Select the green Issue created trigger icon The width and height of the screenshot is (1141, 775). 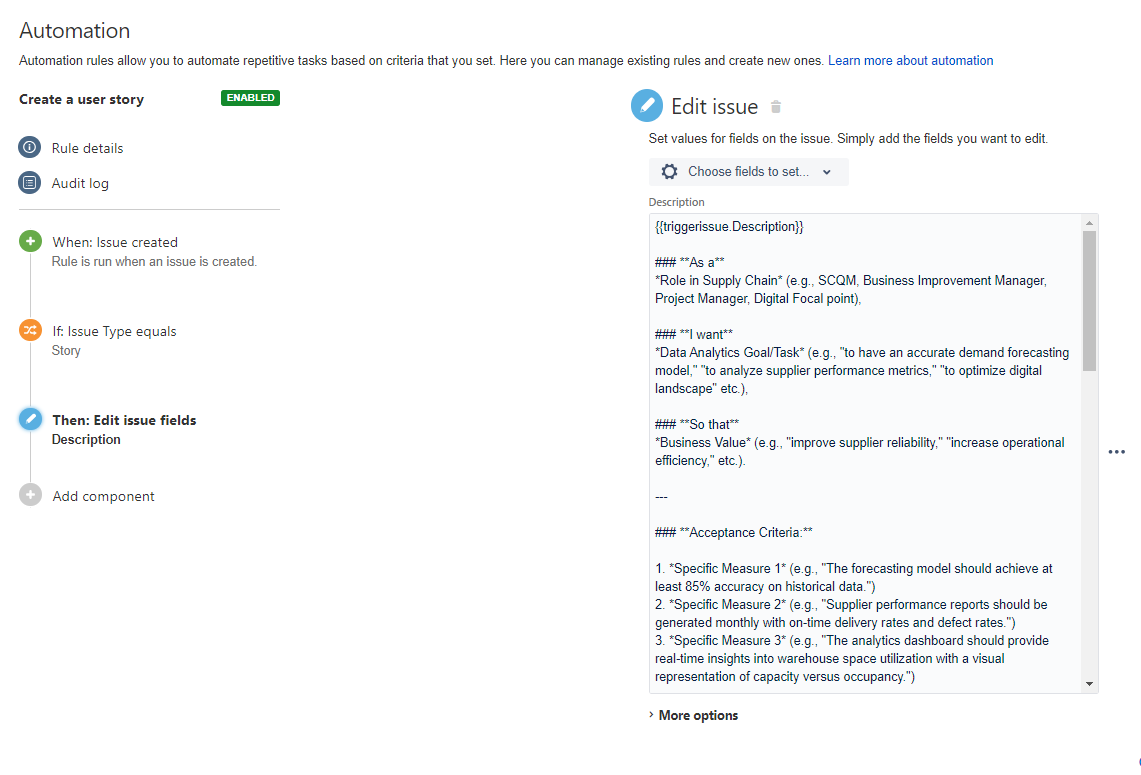click(x=30, y=241)
